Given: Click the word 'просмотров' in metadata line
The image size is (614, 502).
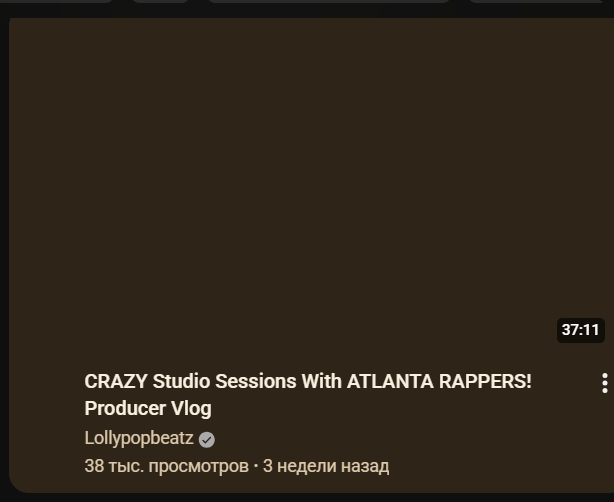Looking at the screenshot, I should [199, 467].
